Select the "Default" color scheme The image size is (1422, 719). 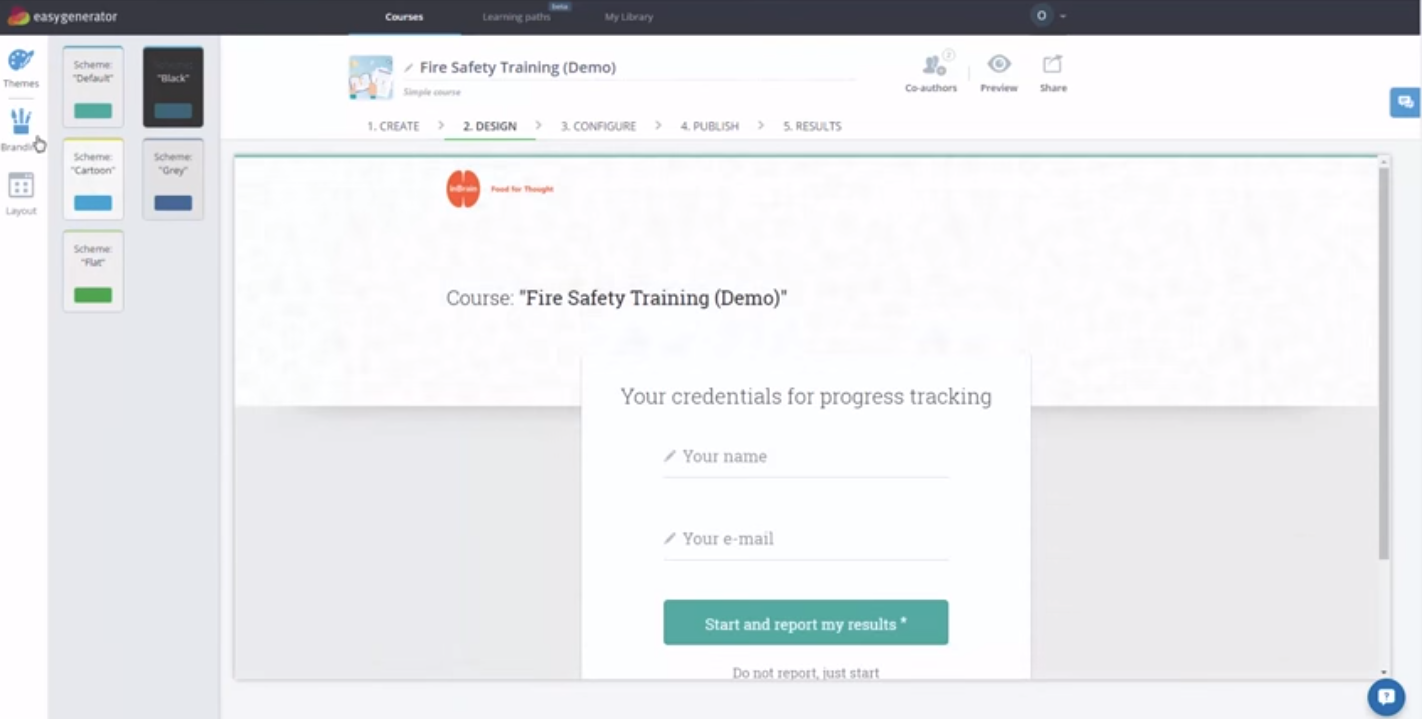(x=93, y=87)
